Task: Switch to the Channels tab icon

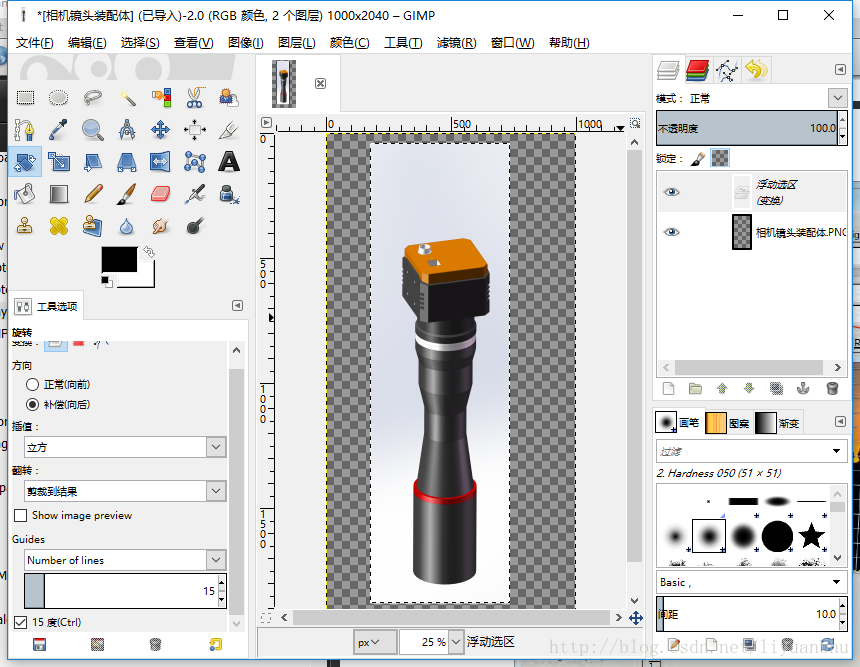Action: (x=698, y=70)
